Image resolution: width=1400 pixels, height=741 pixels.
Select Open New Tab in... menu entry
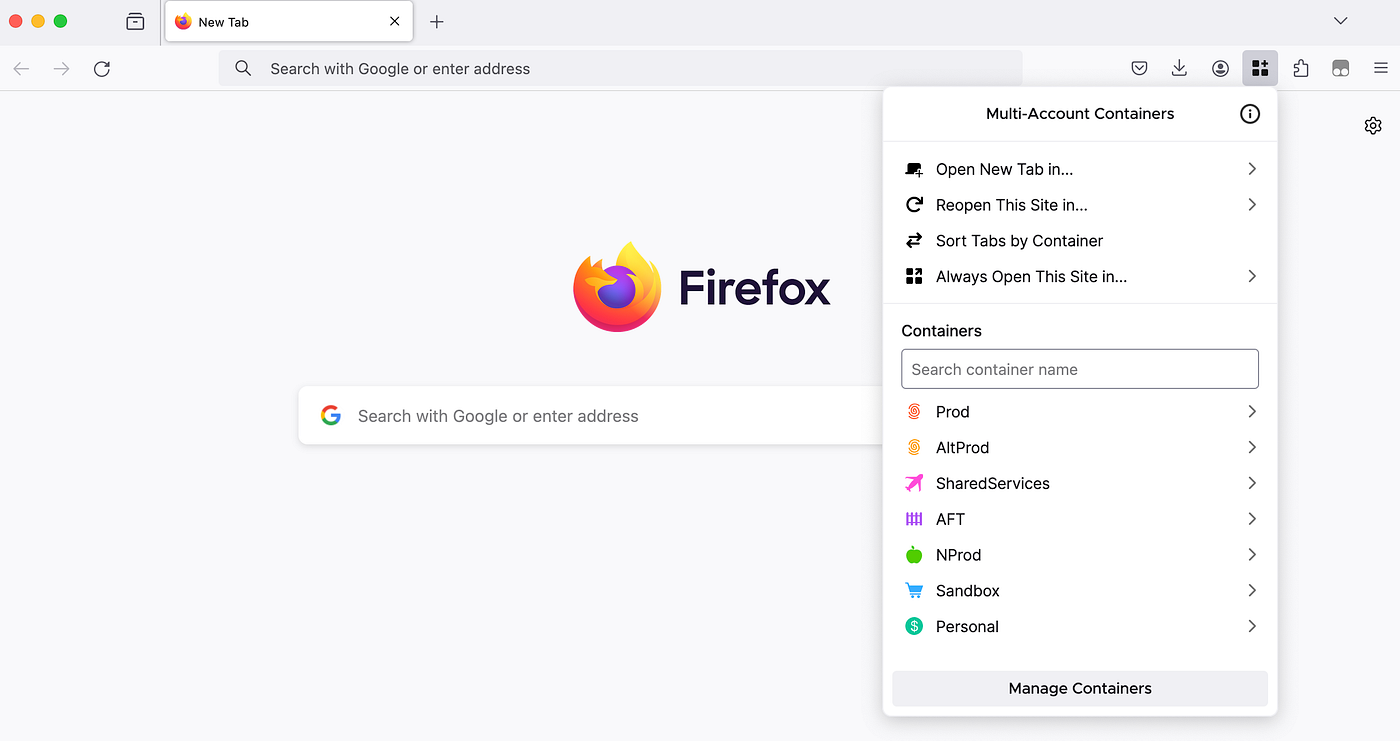click(x=1080, y=169)
